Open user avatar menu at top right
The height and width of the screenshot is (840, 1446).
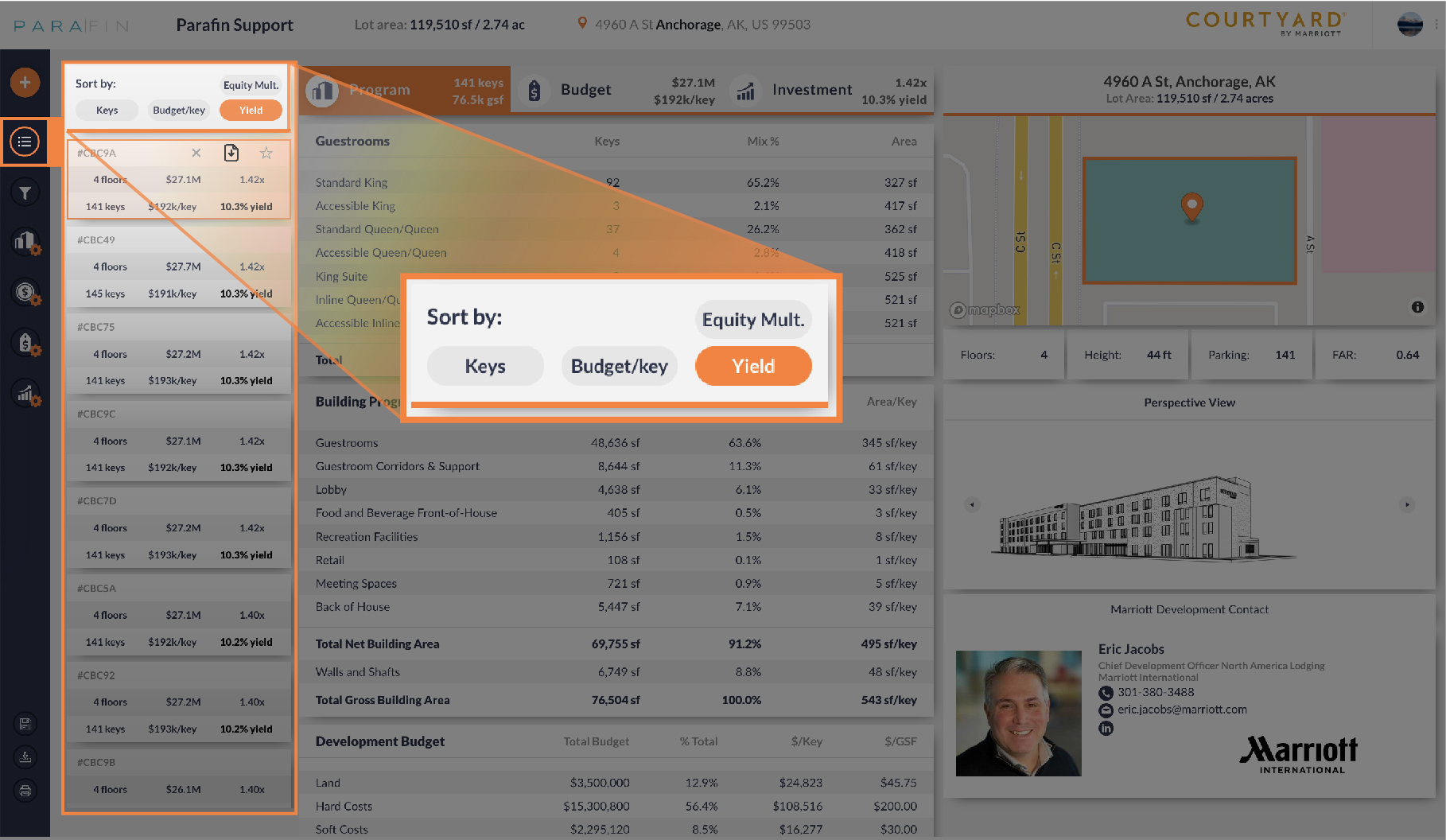(1409, 25)
